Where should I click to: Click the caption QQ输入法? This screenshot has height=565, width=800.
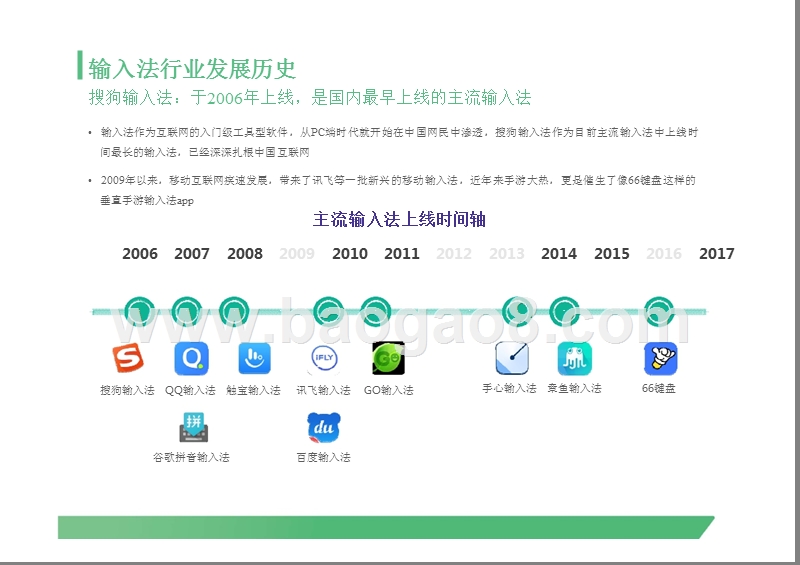click(190, 390)
